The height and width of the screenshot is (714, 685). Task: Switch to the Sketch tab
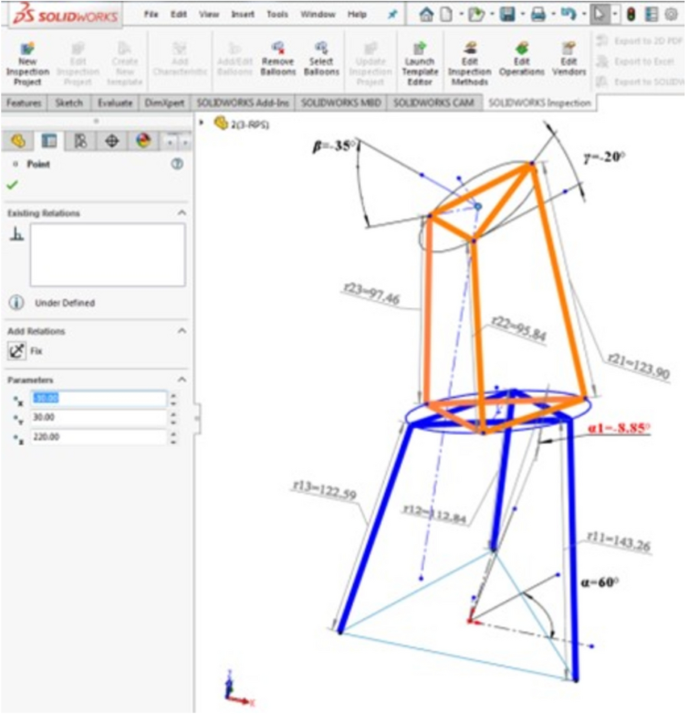click(69, 103)
